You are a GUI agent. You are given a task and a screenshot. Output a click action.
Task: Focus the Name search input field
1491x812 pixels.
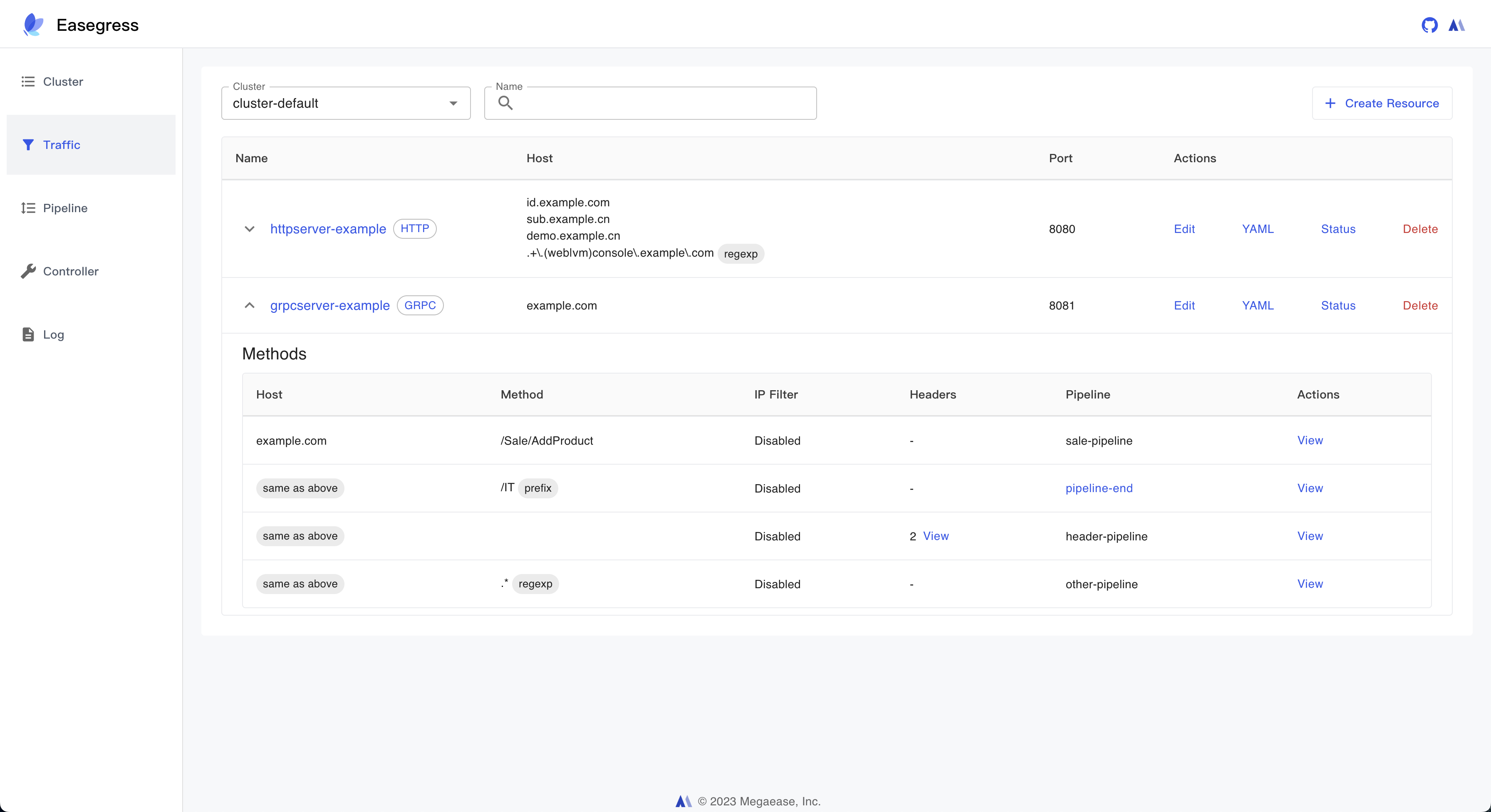[x=660, y=103]
